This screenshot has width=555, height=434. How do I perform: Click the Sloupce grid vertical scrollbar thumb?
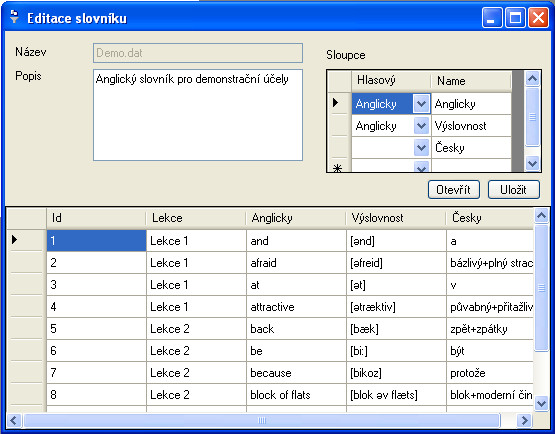coord(532,117)
